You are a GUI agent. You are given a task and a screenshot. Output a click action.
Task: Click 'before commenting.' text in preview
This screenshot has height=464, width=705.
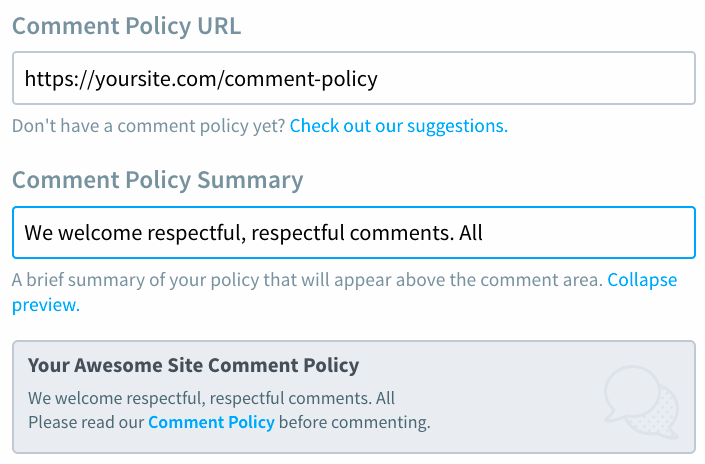pyautogui.click(x=354, y=422)
